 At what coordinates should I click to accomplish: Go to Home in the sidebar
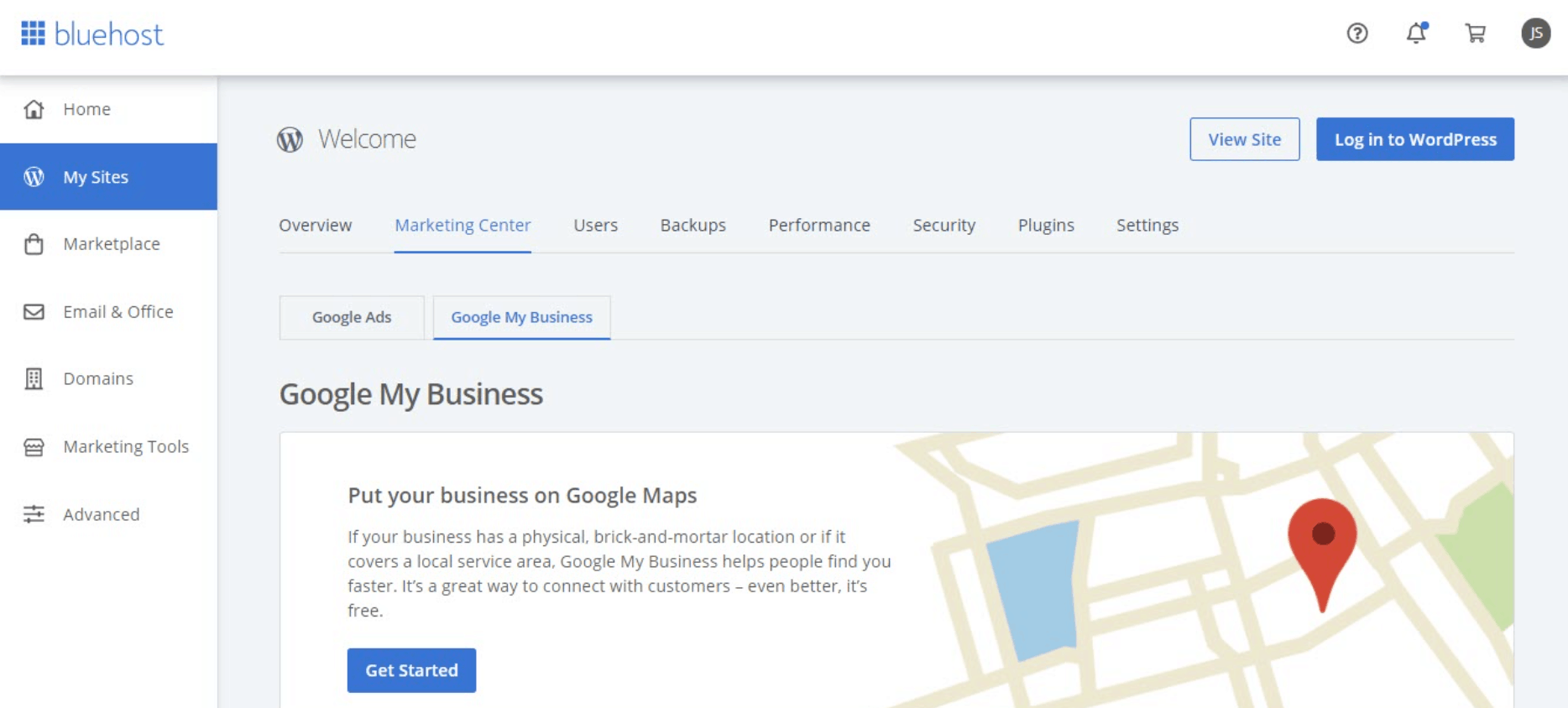tap(108, 109)
